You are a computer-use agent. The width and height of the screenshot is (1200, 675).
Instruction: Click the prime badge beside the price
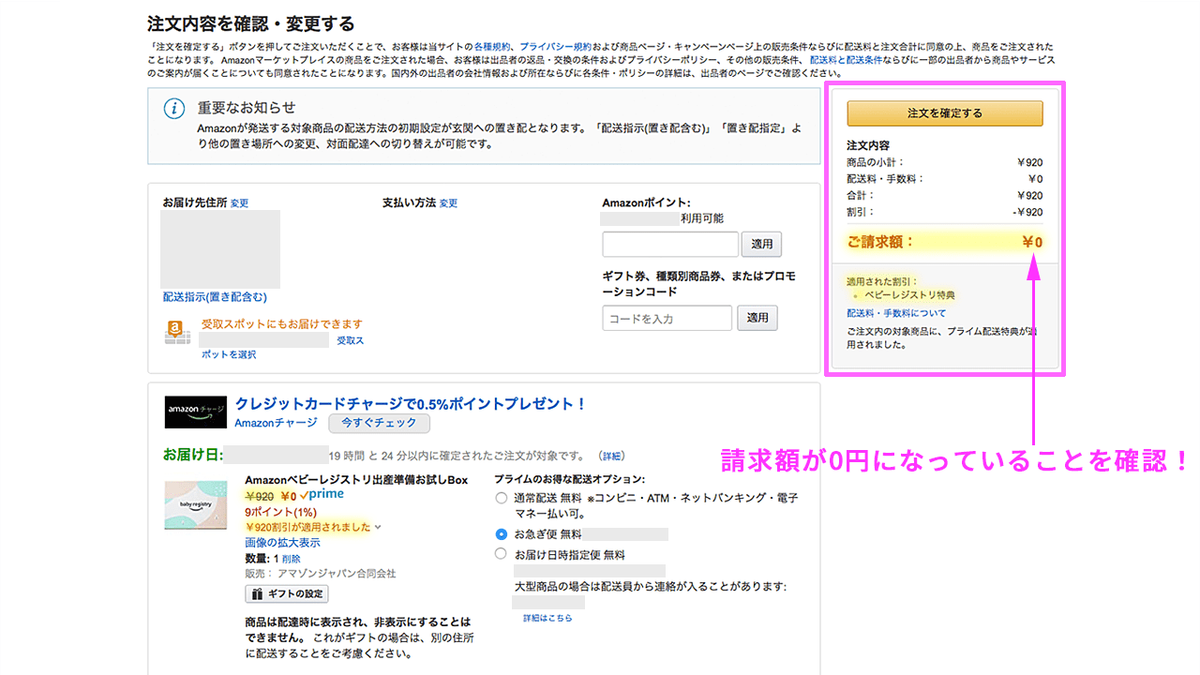click(321, 494)
